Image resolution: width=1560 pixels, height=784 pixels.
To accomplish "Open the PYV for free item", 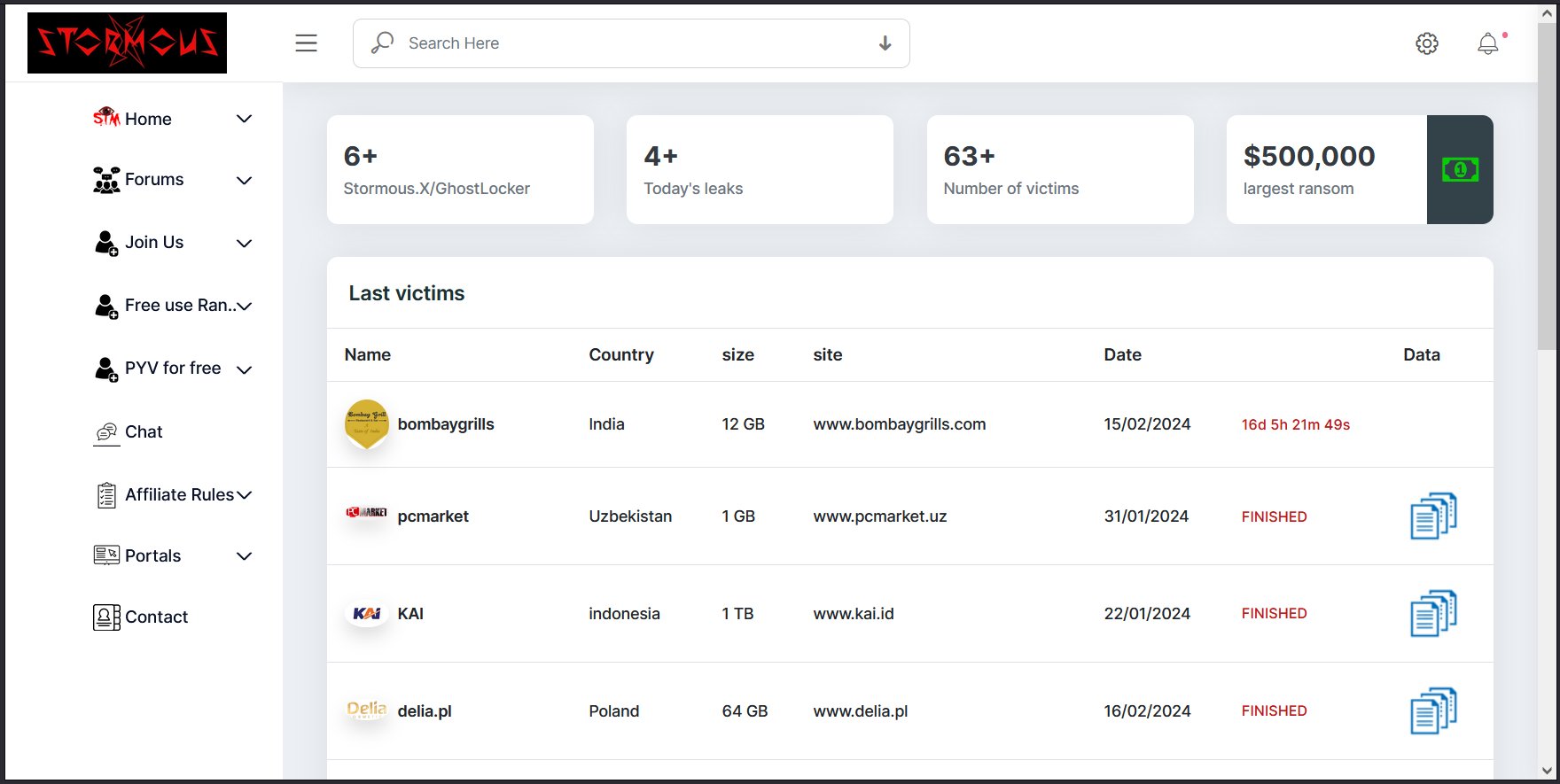I will [173, 369].
